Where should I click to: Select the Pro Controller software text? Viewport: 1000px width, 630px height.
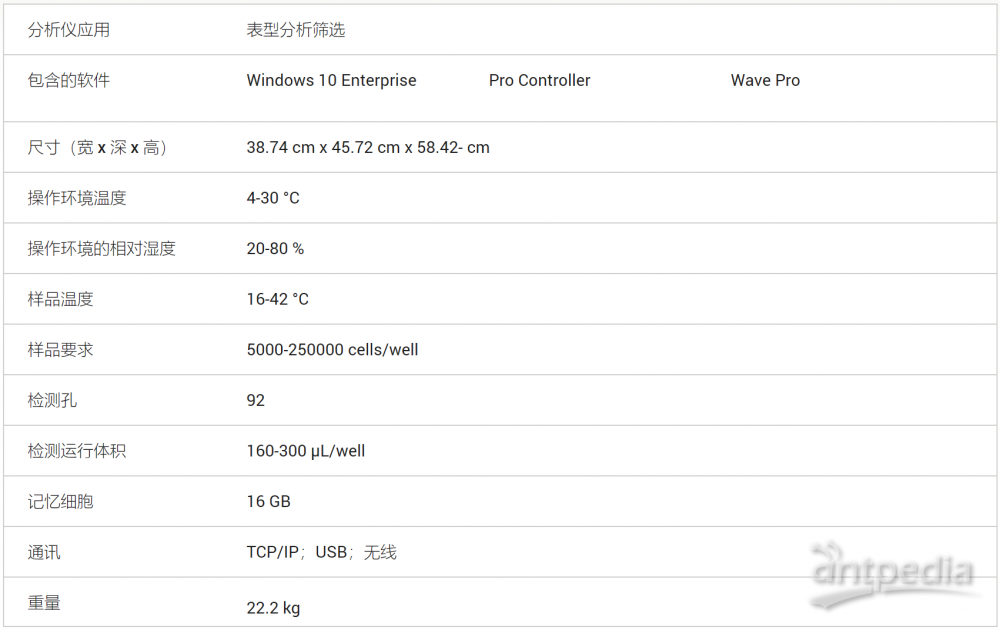pyautogui.click(x=539, y=80)
